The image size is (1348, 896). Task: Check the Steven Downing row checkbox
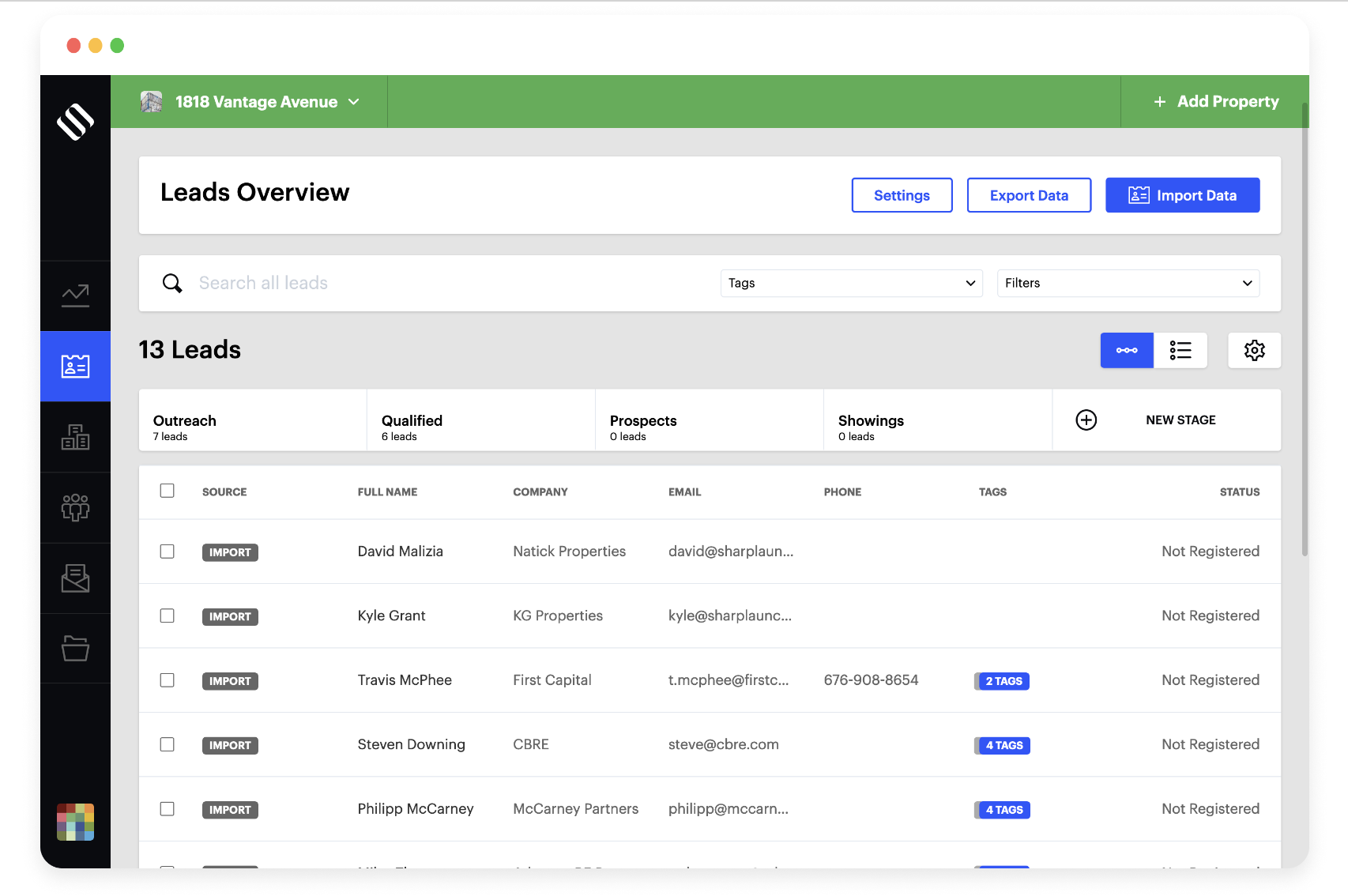coord(167,744)
